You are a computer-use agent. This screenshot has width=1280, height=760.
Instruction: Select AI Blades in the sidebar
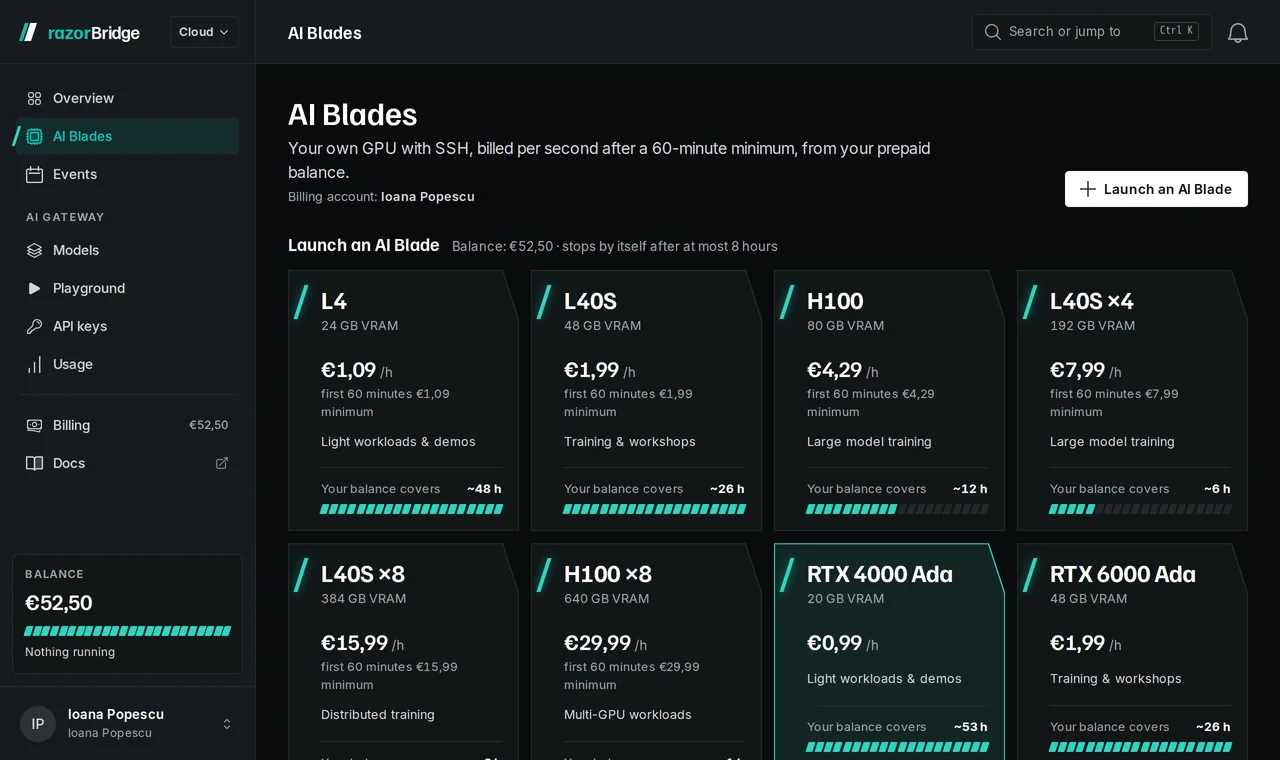[x=127, y=136]
